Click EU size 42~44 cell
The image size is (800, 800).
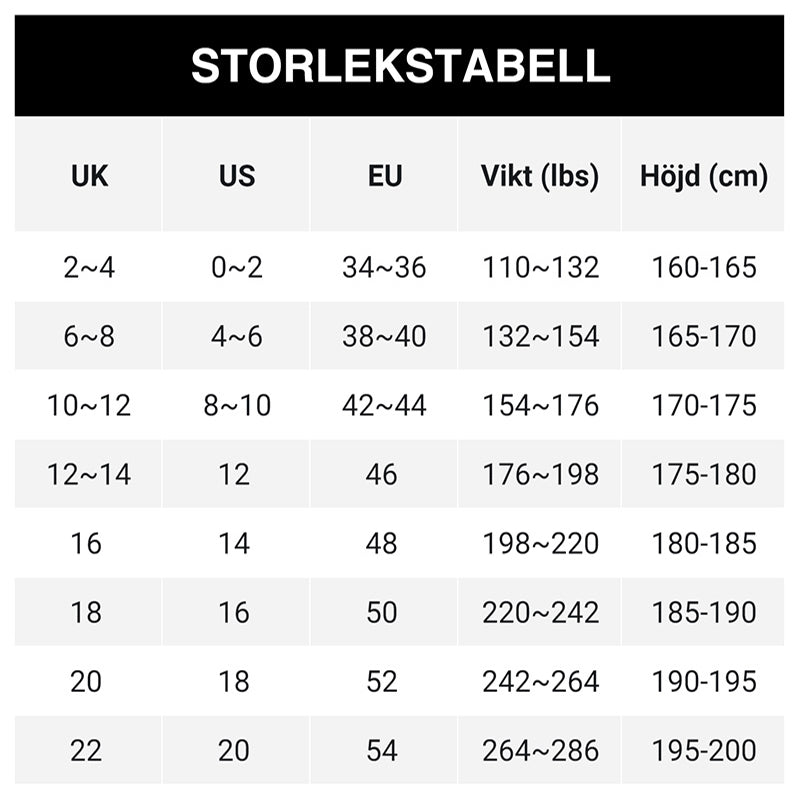pyautogui.click(x=384, y=405)
